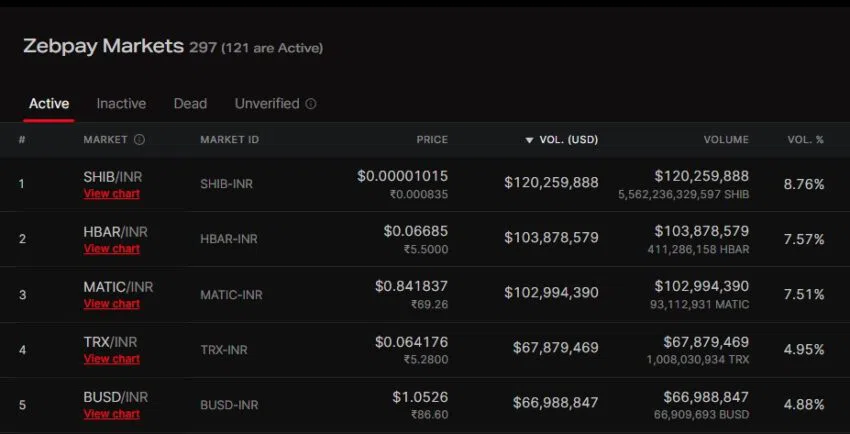View chart for HBAR/INR

point(112,248)
